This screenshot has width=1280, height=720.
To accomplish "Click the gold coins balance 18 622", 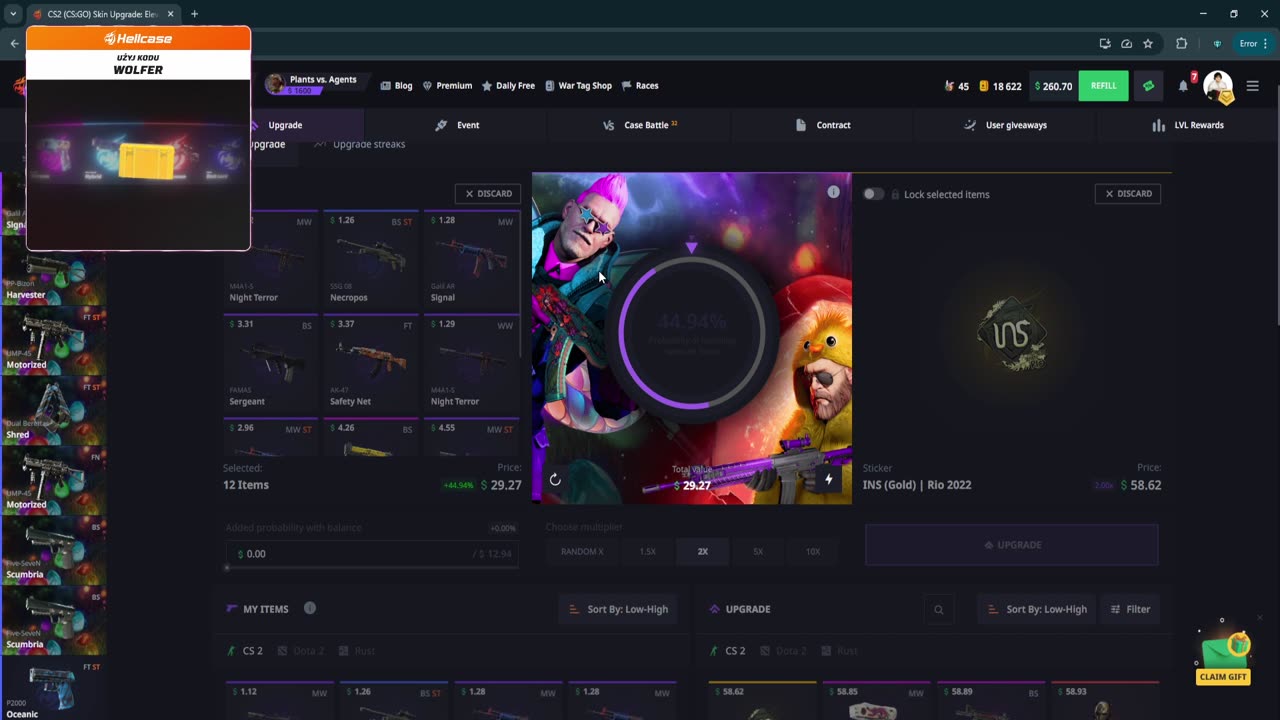I will 1000,86.
